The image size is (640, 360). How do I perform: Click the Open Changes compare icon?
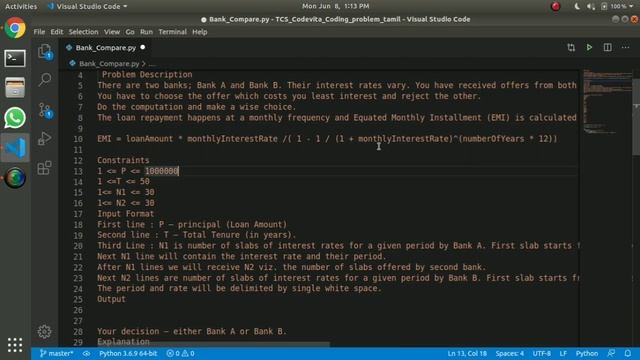571,48
